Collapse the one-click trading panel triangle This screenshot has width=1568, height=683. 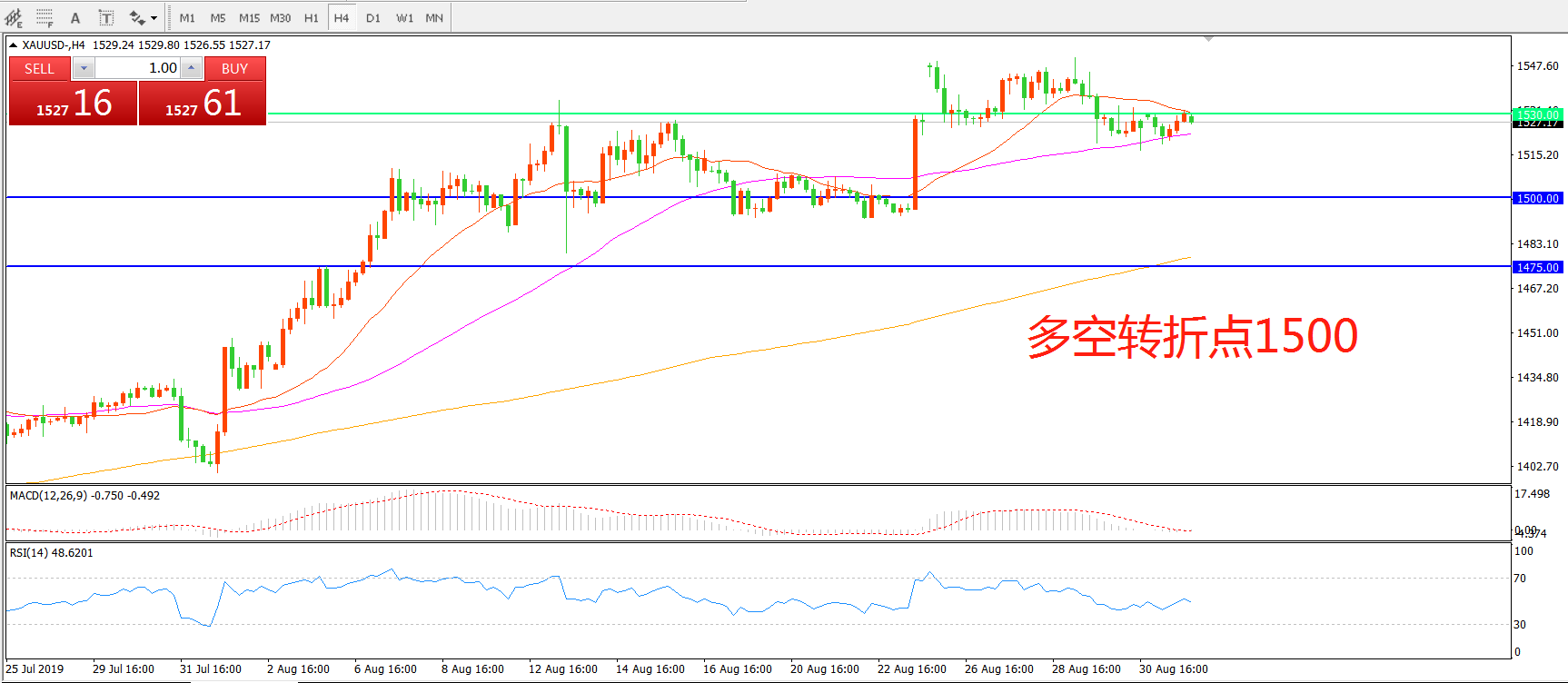point(14,45)
